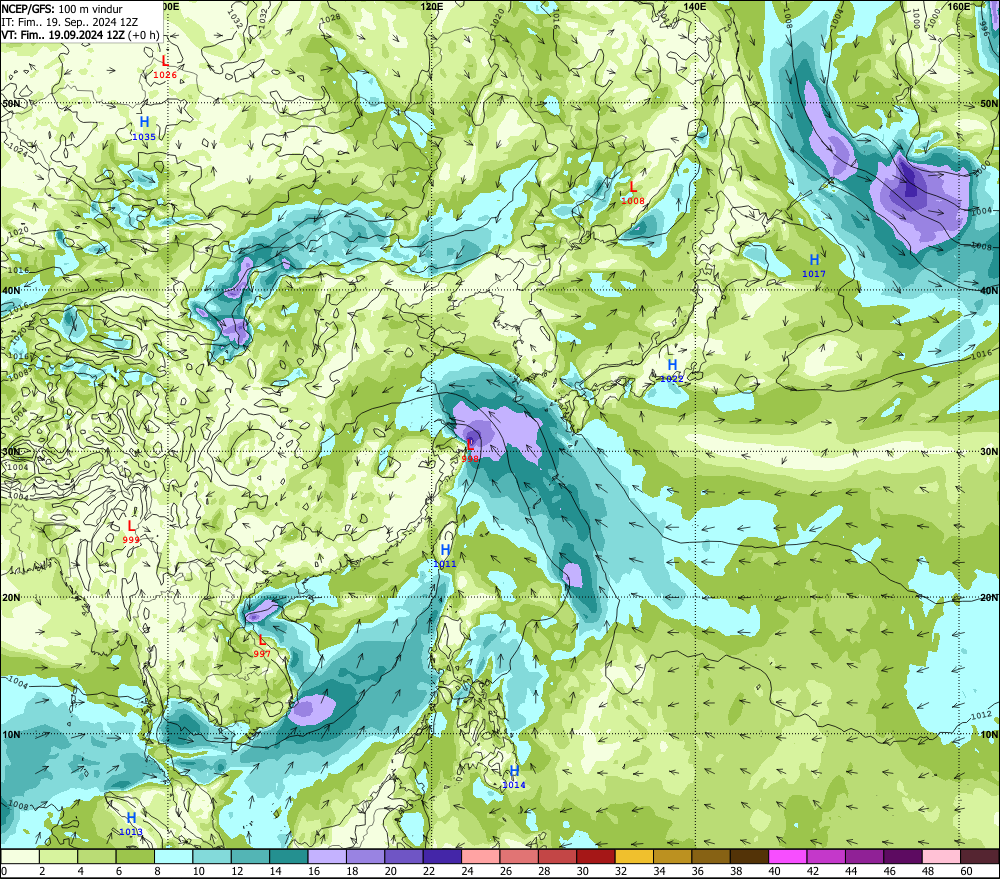Click the green 6–8 legend swatch
Image resolution: width=1000 pixels, height=879 pixels.
[x=135, y=856]
